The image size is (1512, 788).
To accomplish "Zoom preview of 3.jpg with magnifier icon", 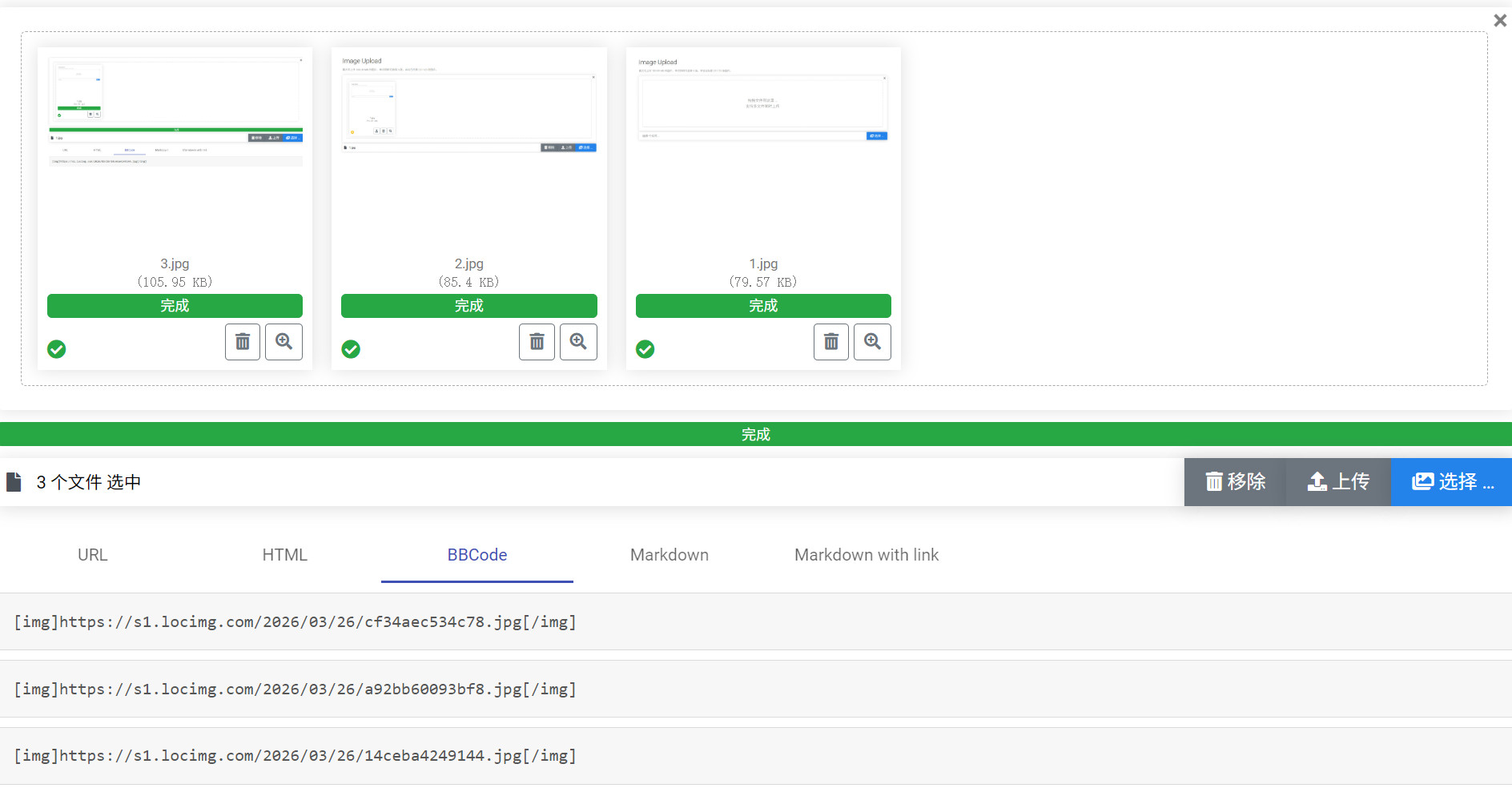I will pyautogui.click(x=283, y=342).
